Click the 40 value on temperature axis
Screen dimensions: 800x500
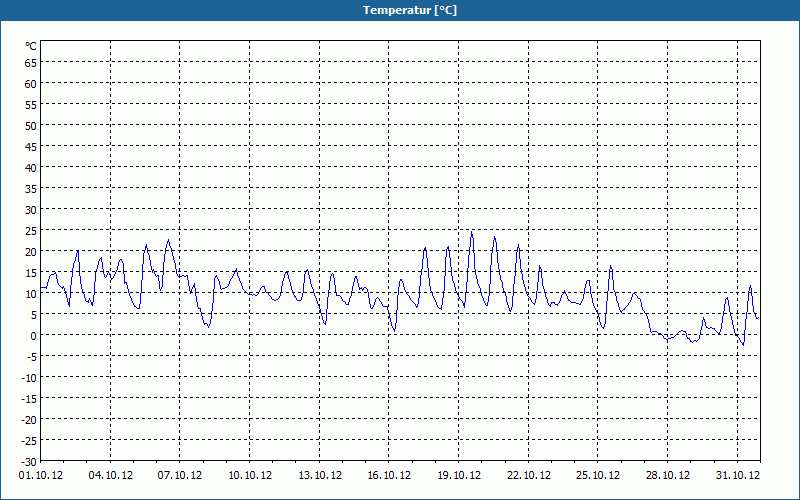31,168
